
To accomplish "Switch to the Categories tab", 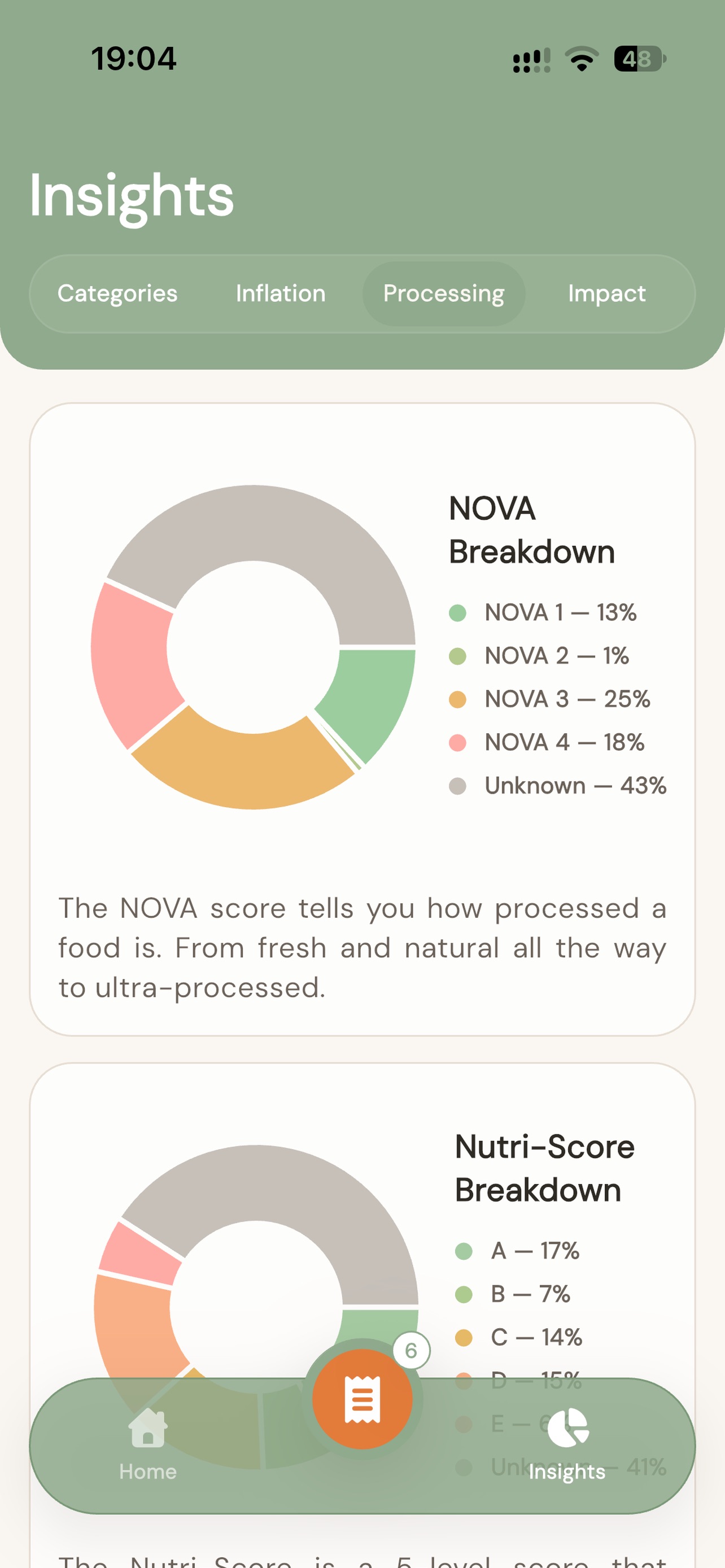I will (x=117, y=294).
